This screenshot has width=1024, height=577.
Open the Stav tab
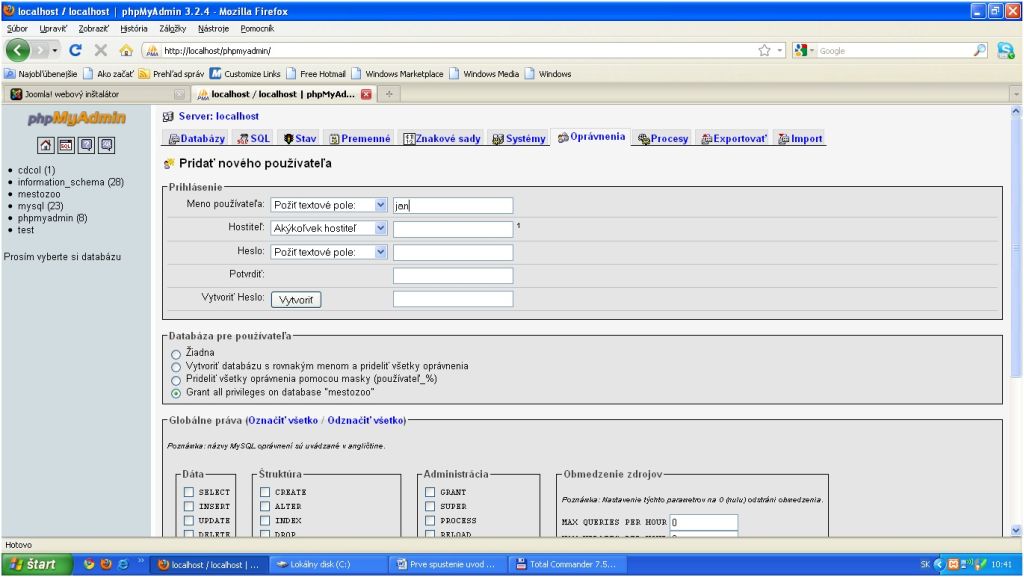tap(300, 138)
